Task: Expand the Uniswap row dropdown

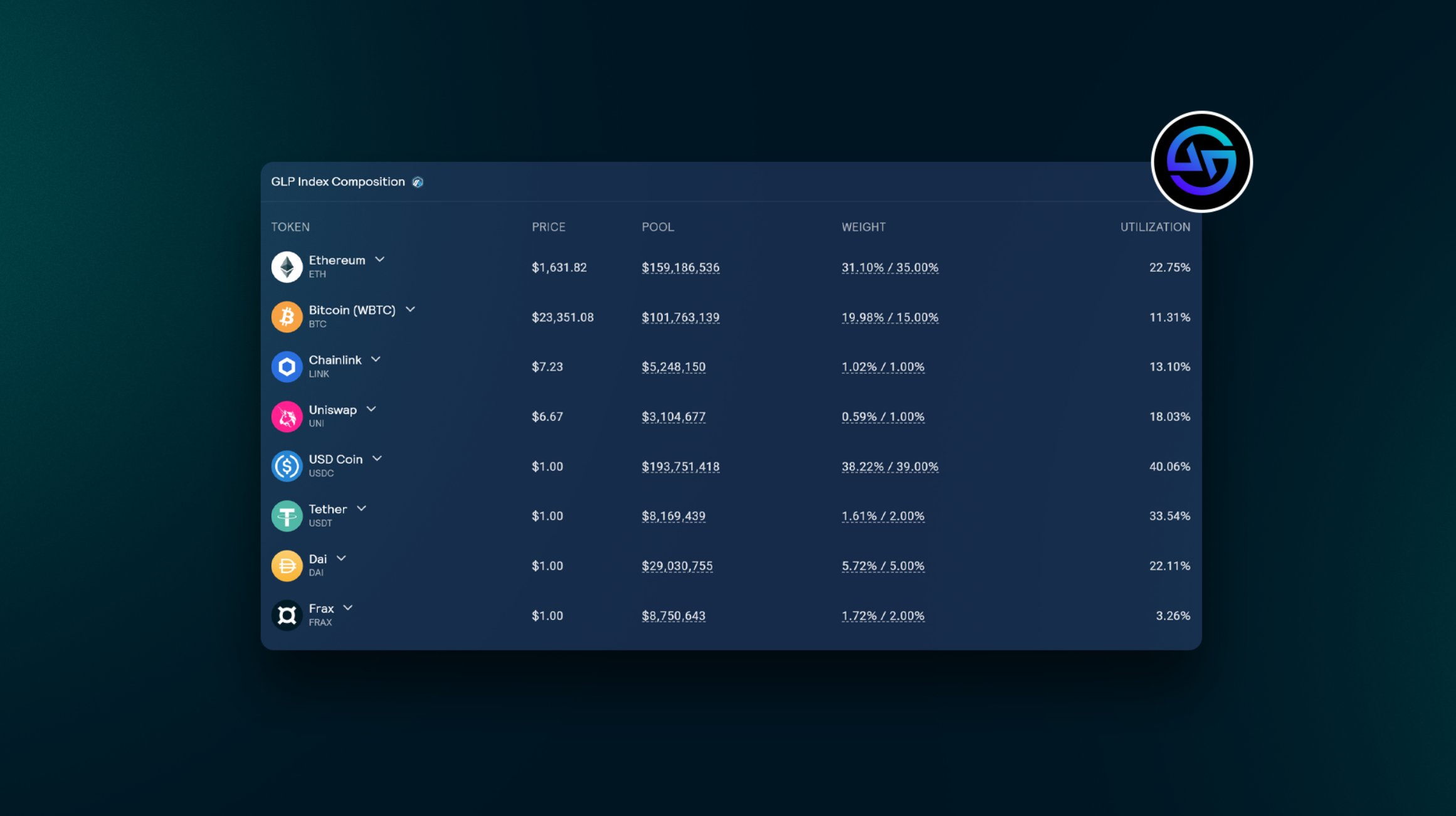Action: point(371,409)
